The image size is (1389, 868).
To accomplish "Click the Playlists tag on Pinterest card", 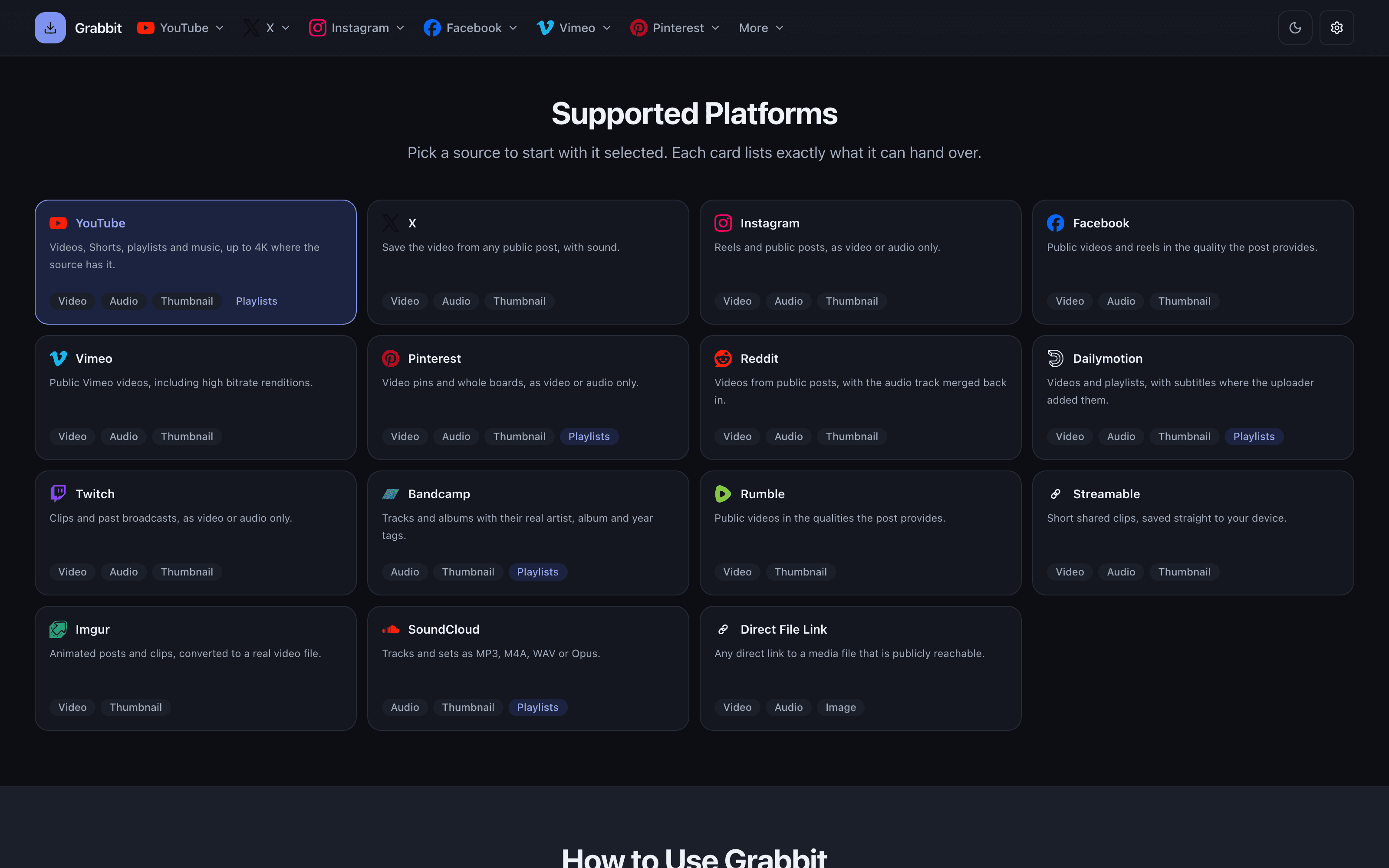I will (588, 436).
